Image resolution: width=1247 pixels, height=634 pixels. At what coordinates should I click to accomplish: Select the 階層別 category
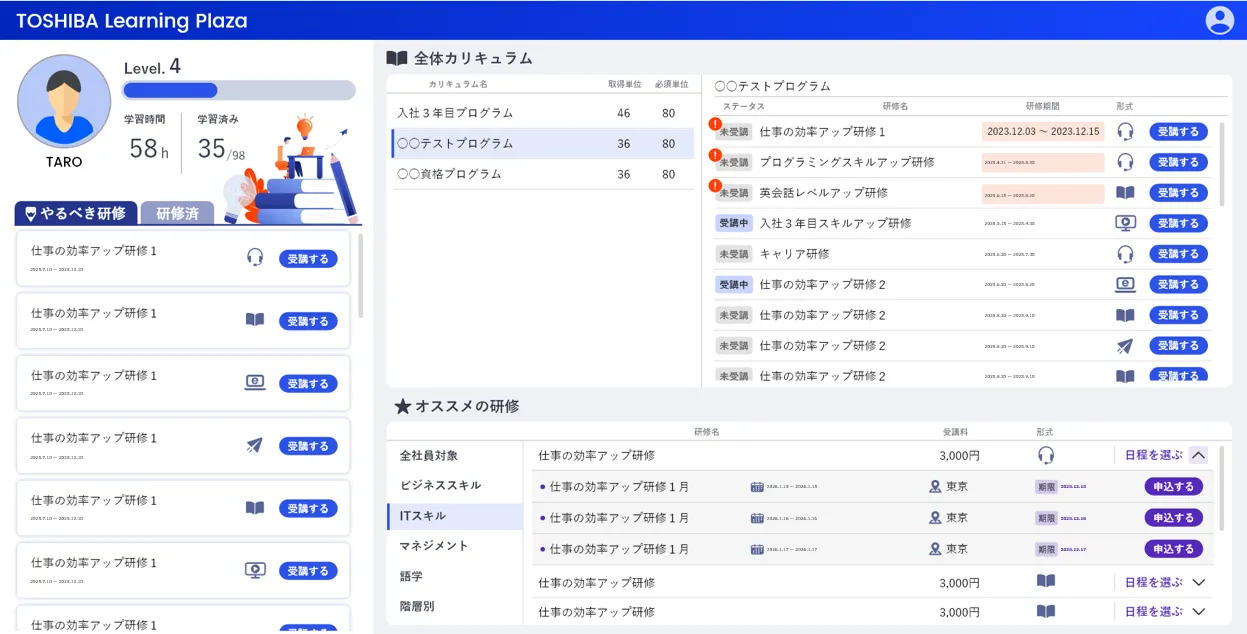pyautogui.click(x=455, y=606)
